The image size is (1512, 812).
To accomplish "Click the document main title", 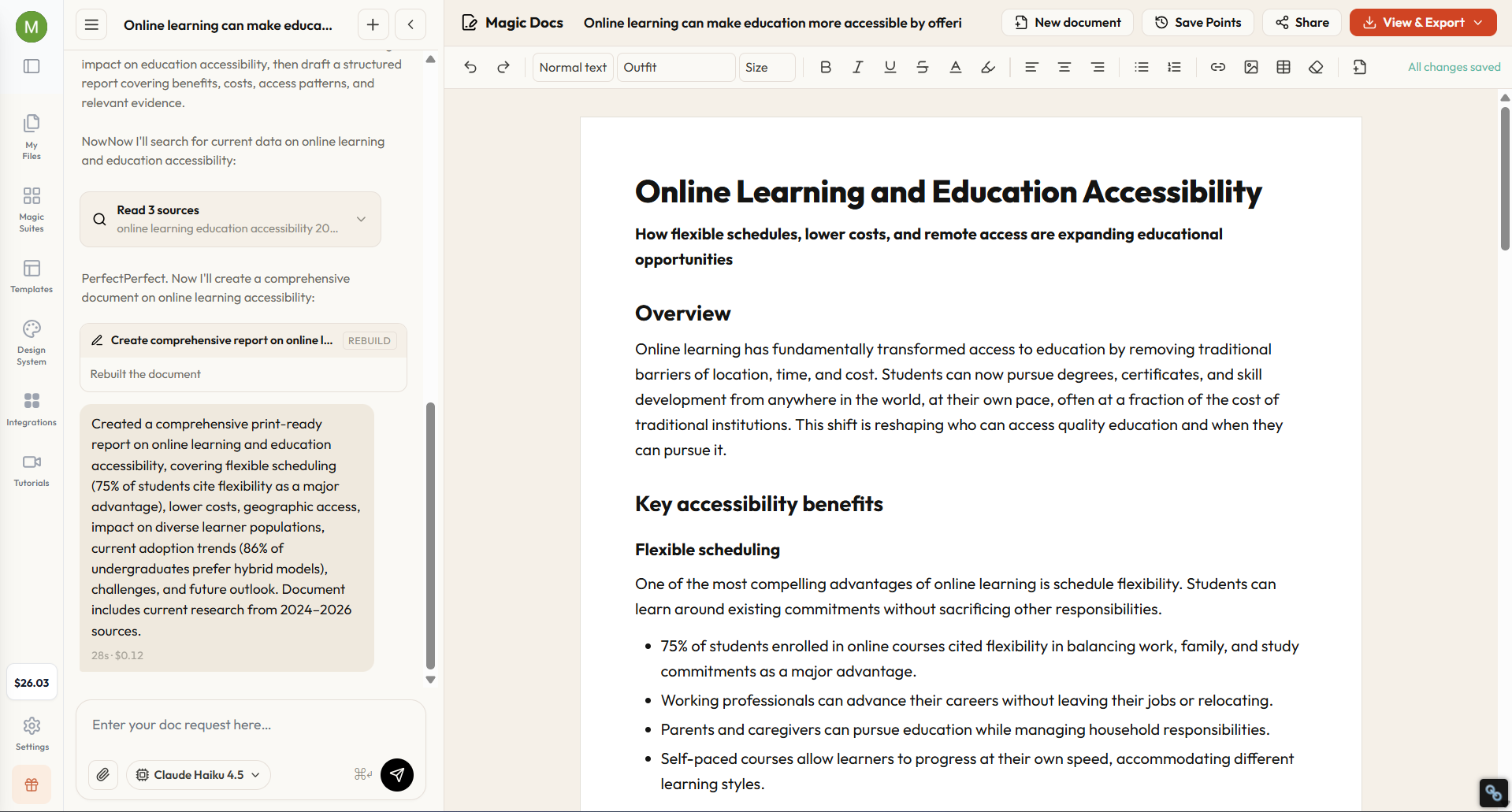I will click(x=949, y=192).
